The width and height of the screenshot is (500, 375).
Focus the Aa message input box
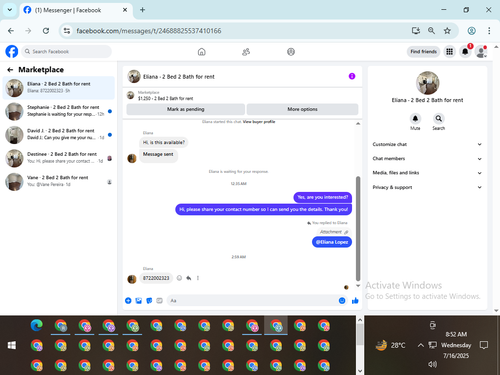(x=257, y=301)
